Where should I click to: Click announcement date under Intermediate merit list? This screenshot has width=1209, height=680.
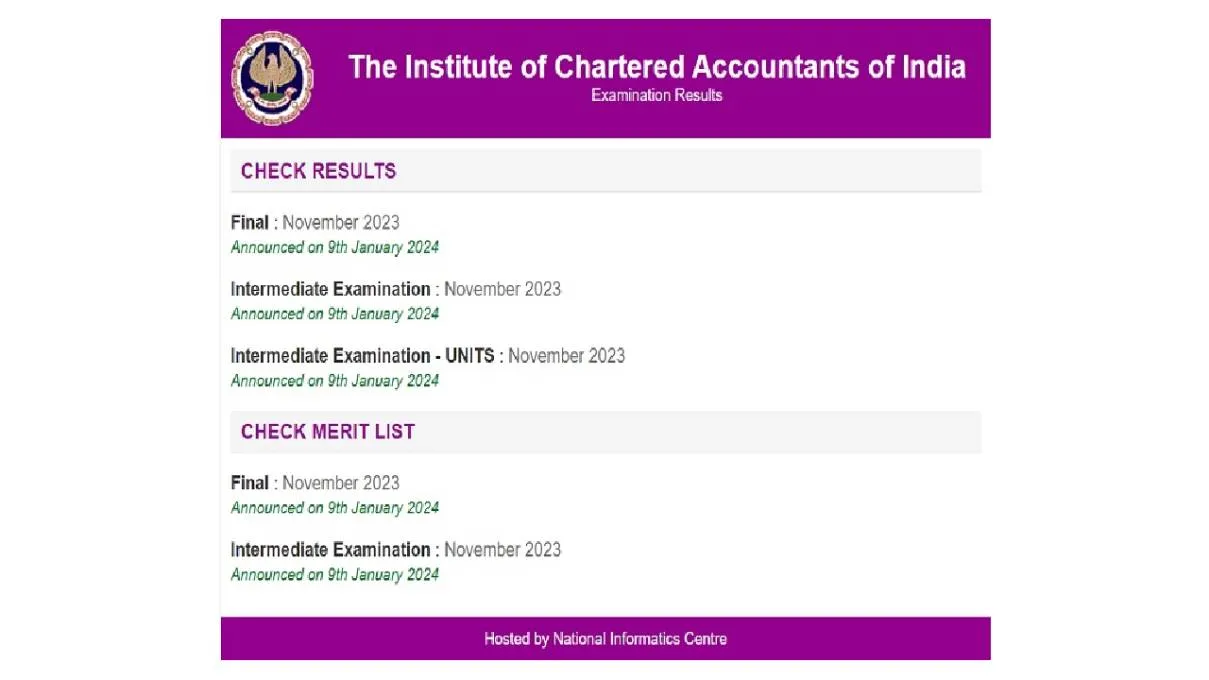click(334, 574)
